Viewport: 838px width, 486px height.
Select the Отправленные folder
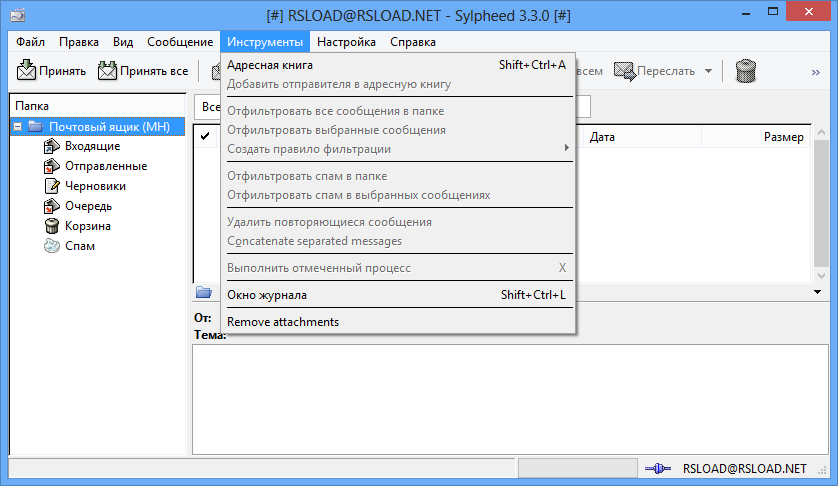tap(106, 166)
